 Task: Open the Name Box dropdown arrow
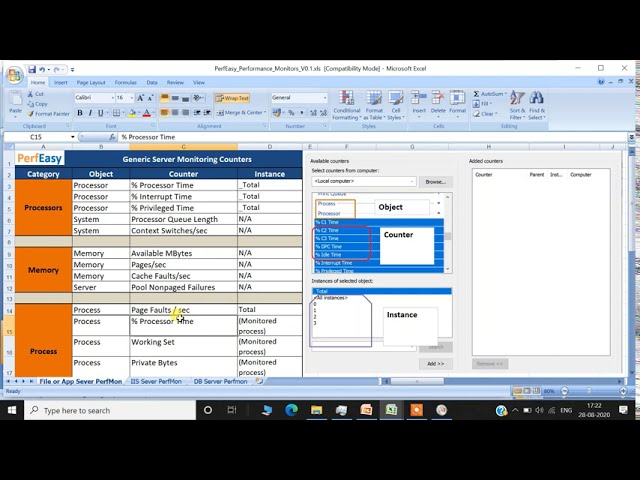[73, 137]
